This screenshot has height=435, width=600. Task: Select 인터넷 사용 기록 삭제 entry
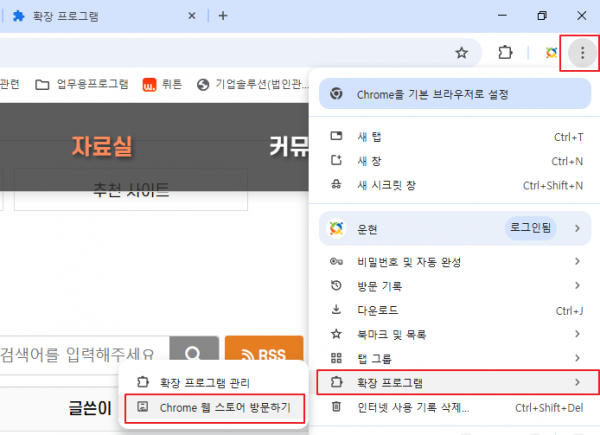coord(455,407)
